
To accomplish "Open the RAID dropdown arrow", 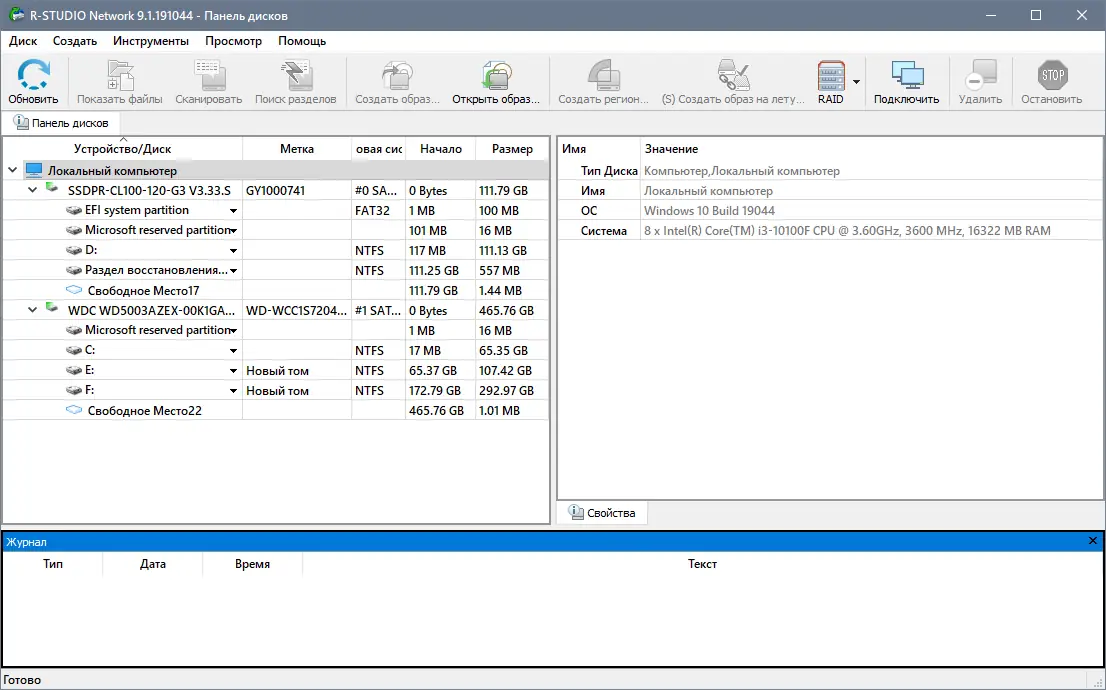I will [x=856, y=83].
